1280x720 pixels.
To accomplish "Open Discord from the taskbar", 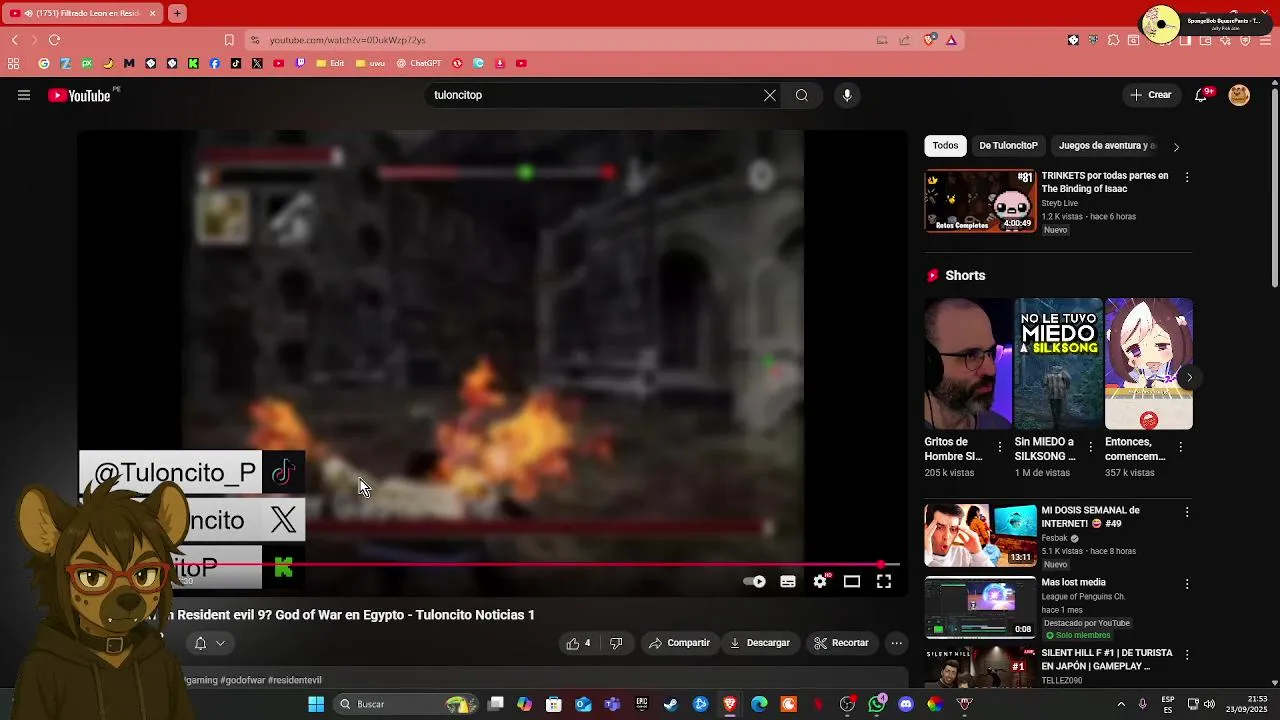I will (906, 704).
